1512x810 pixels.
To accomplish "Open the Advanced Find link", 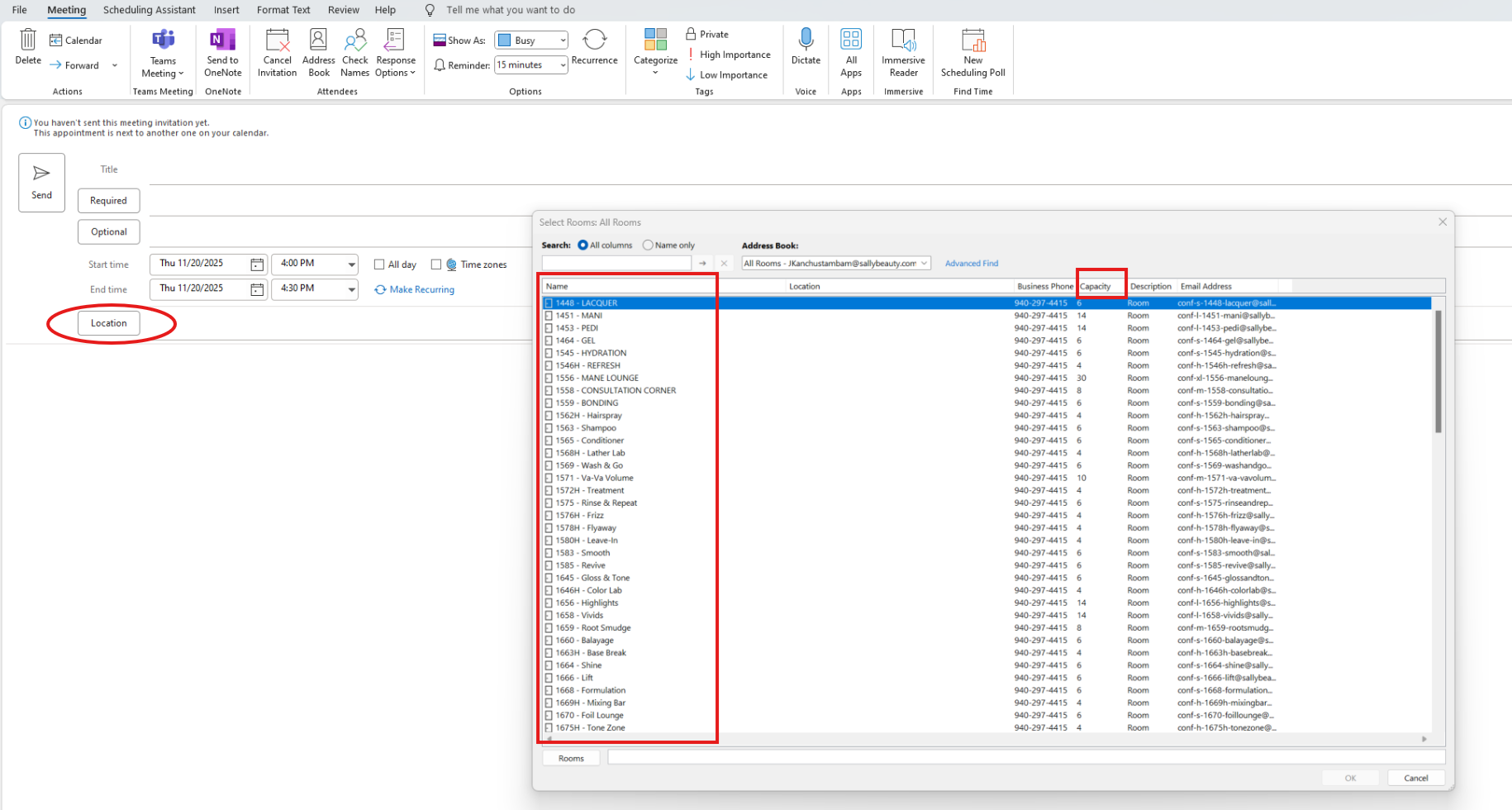I will coord(972,264).
